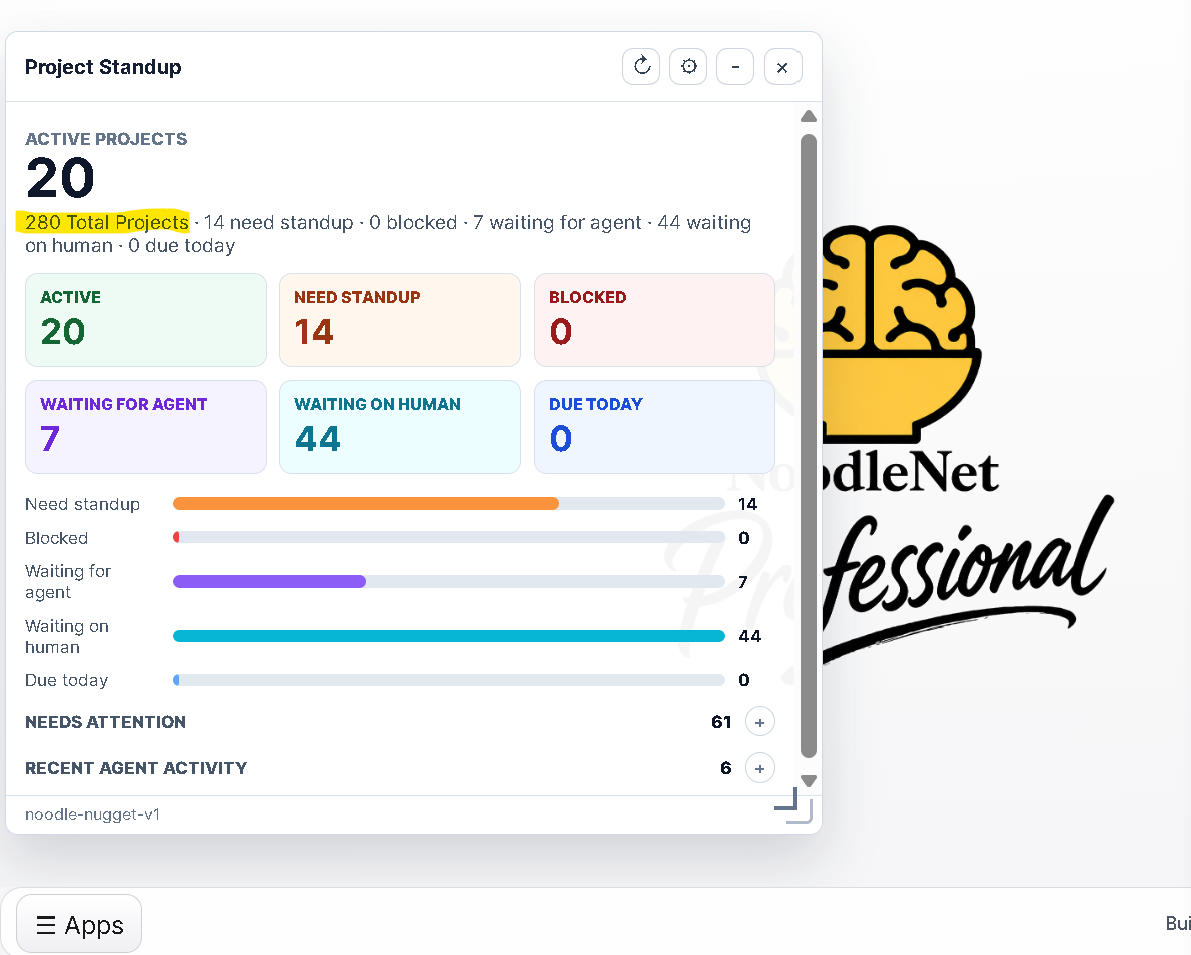Click the teal Waiting on human bar
The image size is (1191, 955).
coord(449,636)
